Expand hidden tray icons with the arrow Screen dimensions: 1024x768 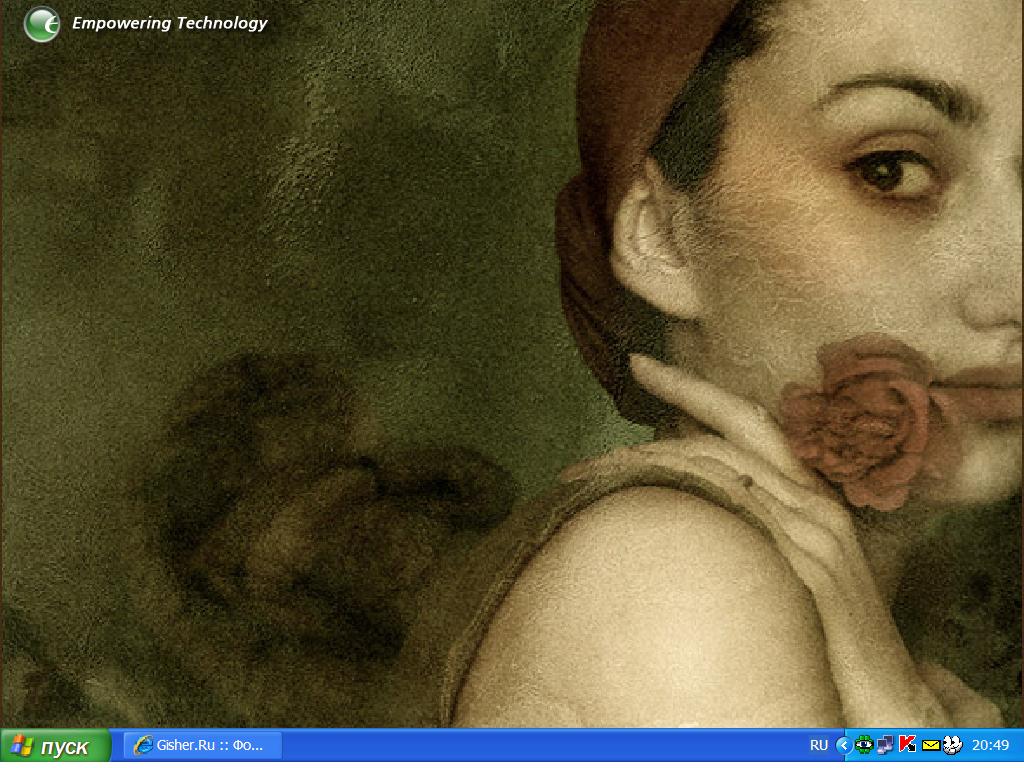coord(843,745)
